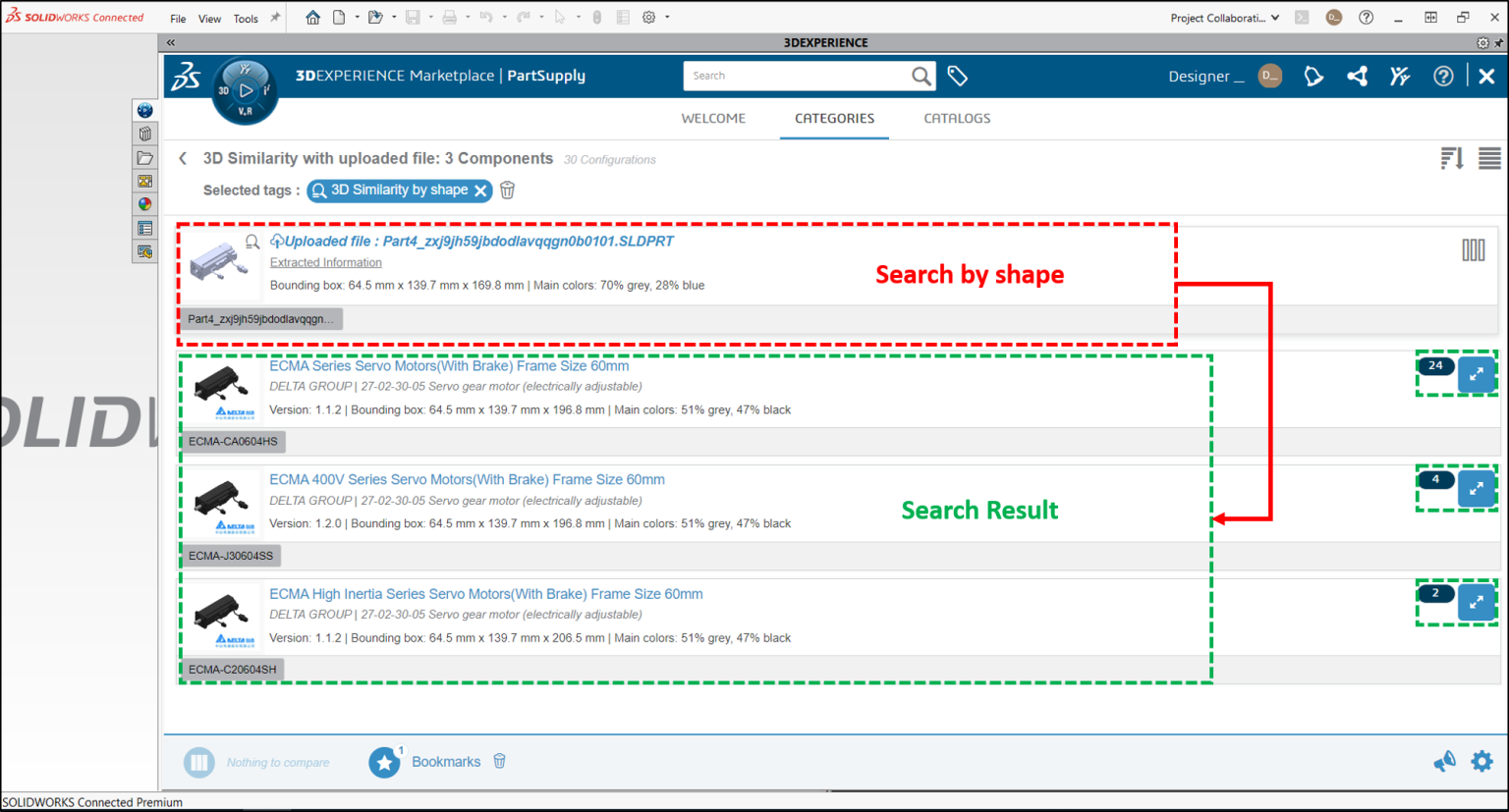Open the notifications bell in PartSupply header
The image size is (1509, 812).
point(1313,76)
